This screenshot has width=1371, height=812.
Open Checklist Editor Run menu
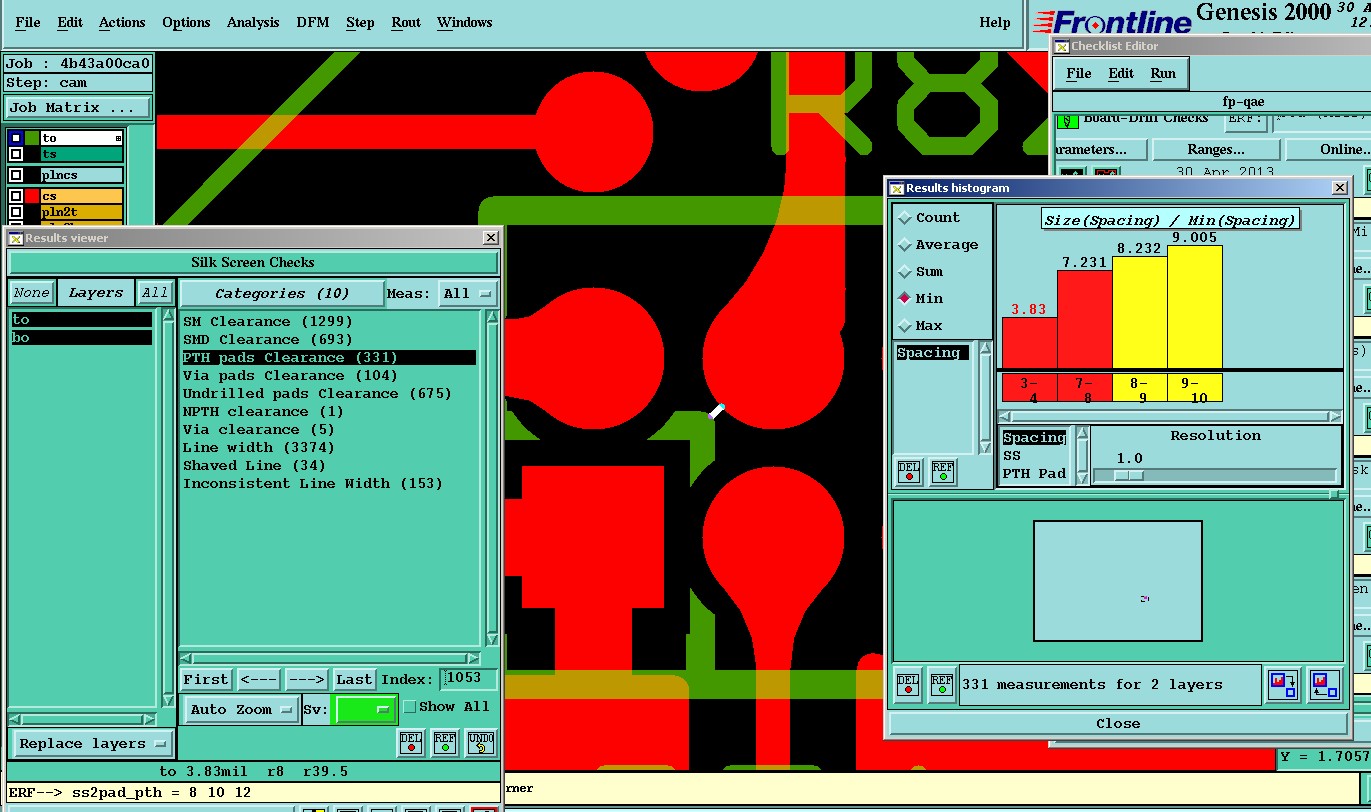[x=1163, y=73]
